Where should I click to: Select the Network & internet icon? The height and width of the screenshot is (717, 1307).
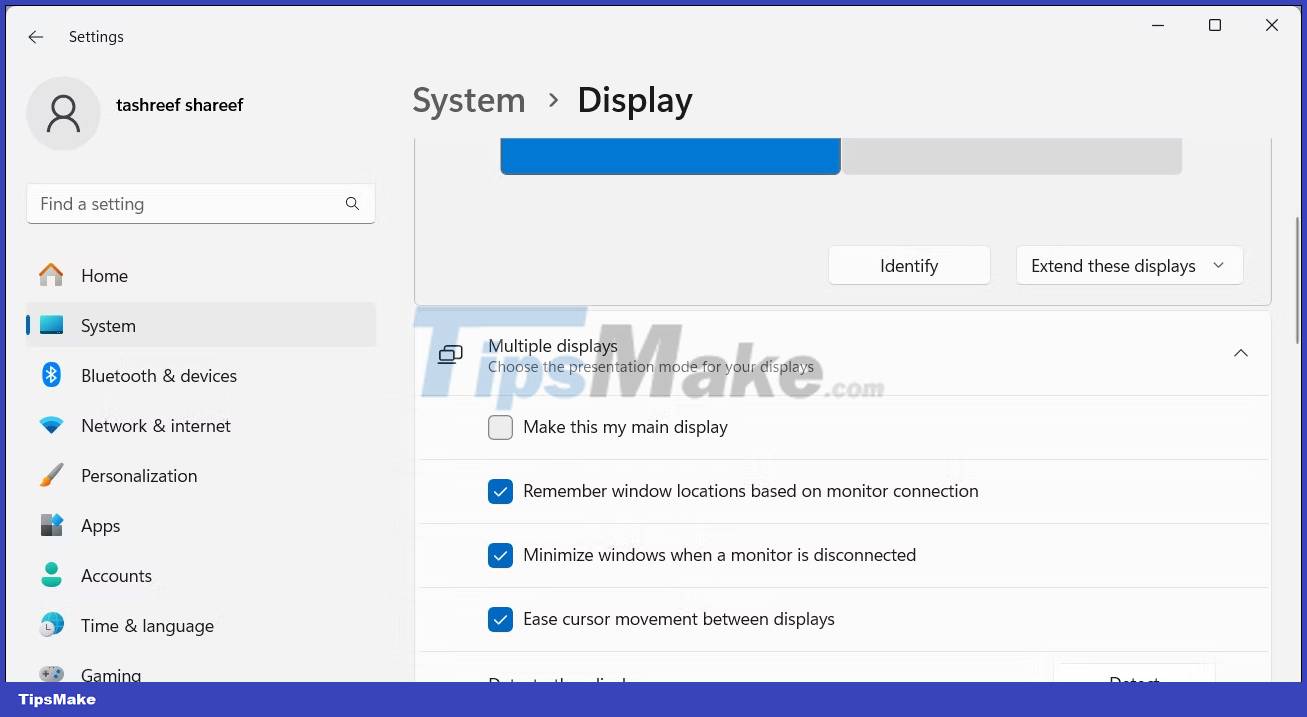pos(51,425)
